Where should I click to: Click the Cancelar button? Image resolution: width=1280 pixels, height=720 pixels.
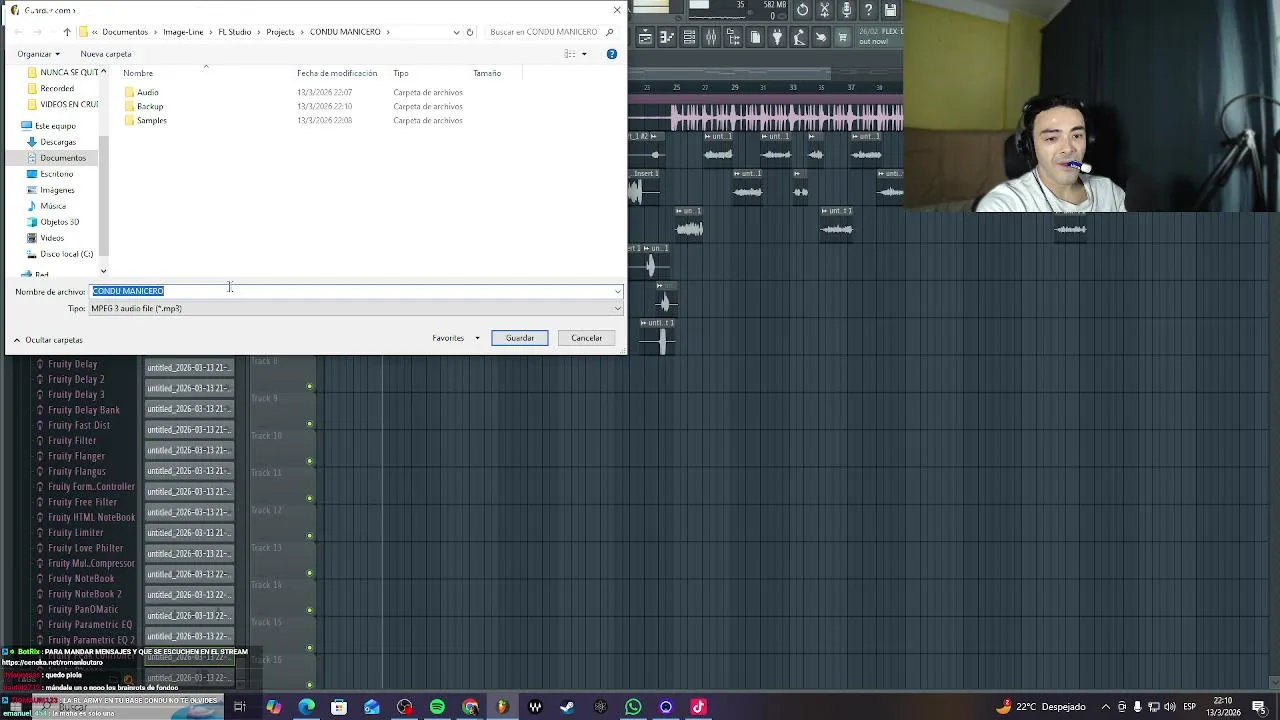(587, 338)
